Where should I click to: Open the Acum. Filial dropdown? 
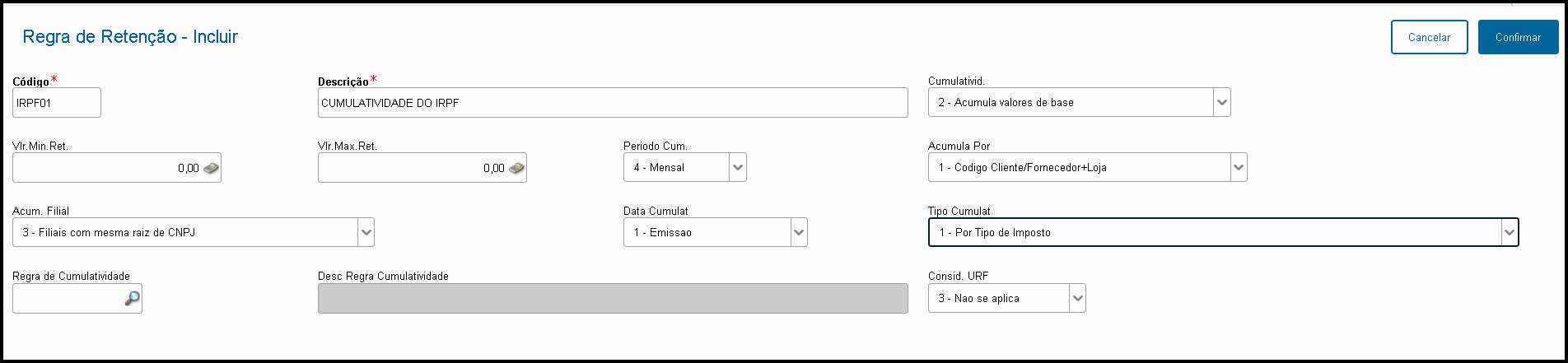tap(366, 233)
